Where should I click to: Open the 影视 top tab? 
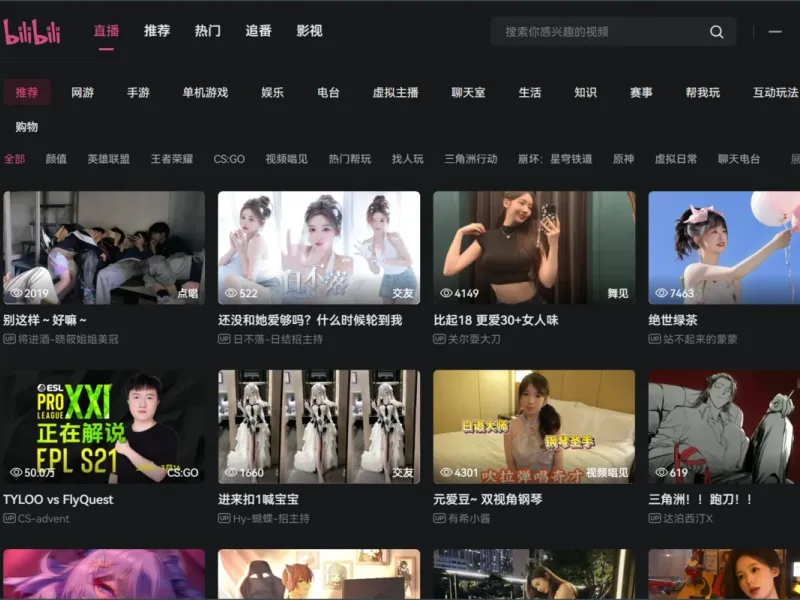pyautogui.click(x=309, y=31)
